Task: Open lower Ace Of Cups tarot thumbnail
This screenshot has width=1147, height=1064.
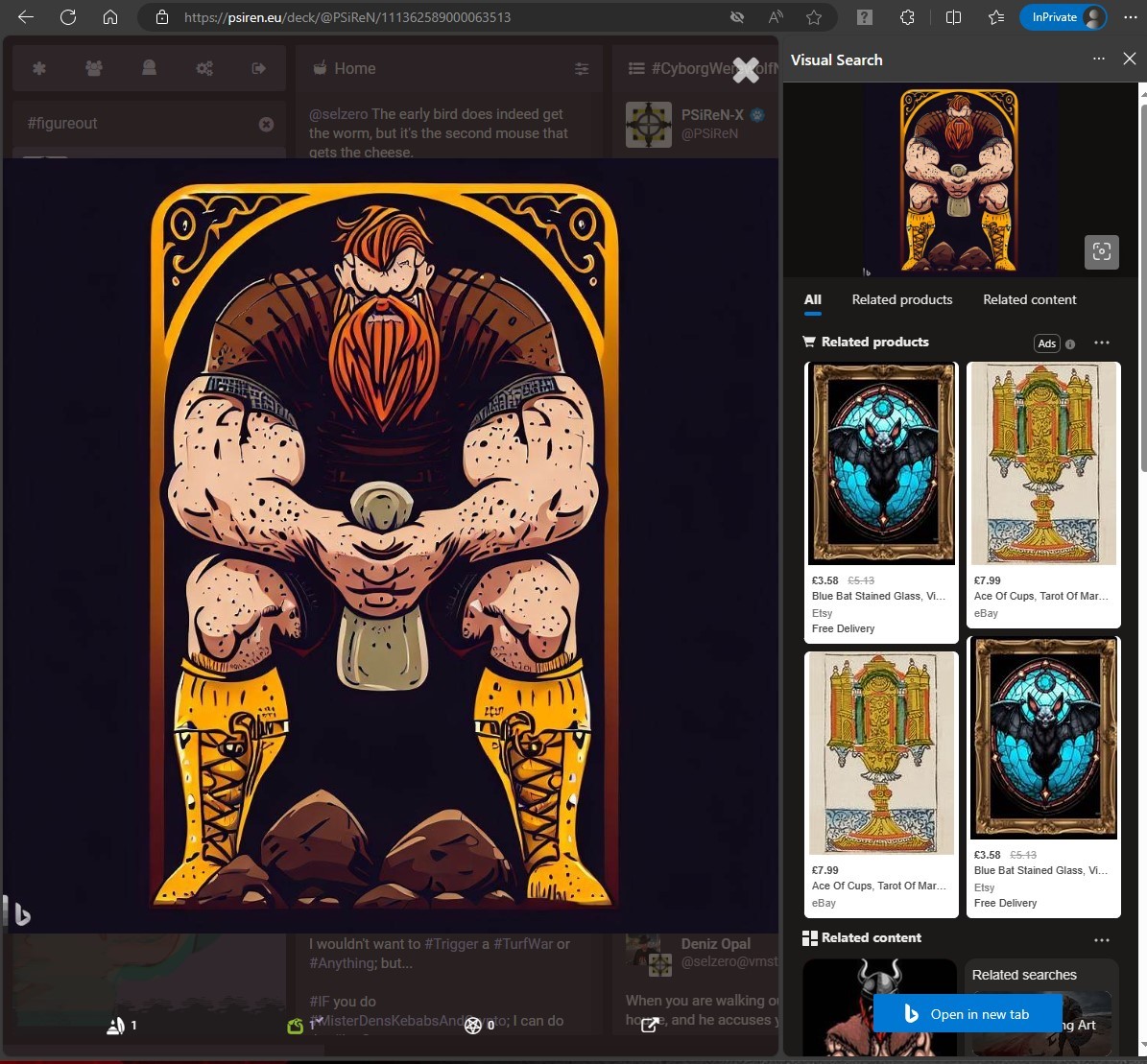Action: pos(881,753)
